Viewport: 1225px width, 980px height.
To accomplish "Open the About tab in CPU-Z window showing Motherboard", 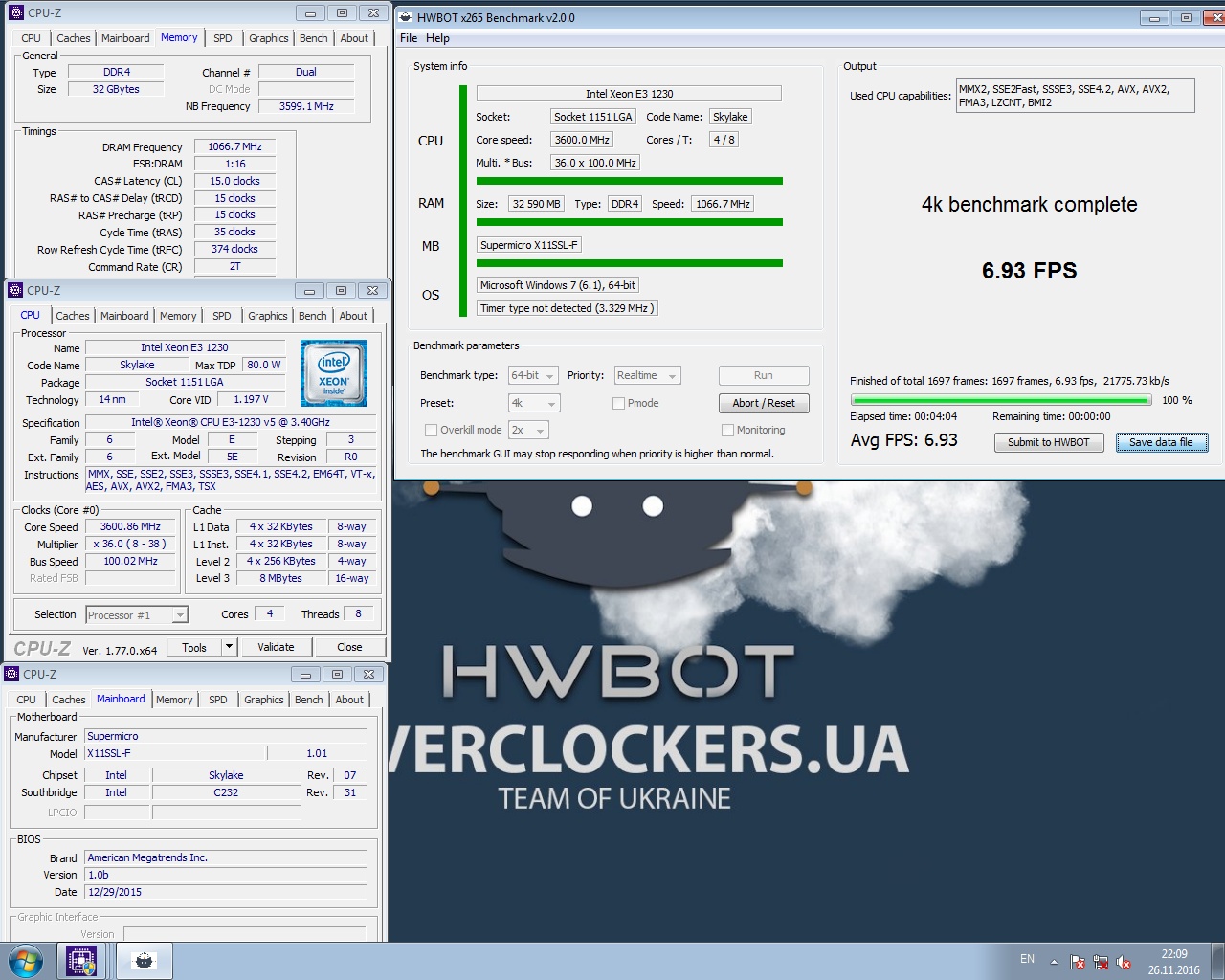I will 349,700.
